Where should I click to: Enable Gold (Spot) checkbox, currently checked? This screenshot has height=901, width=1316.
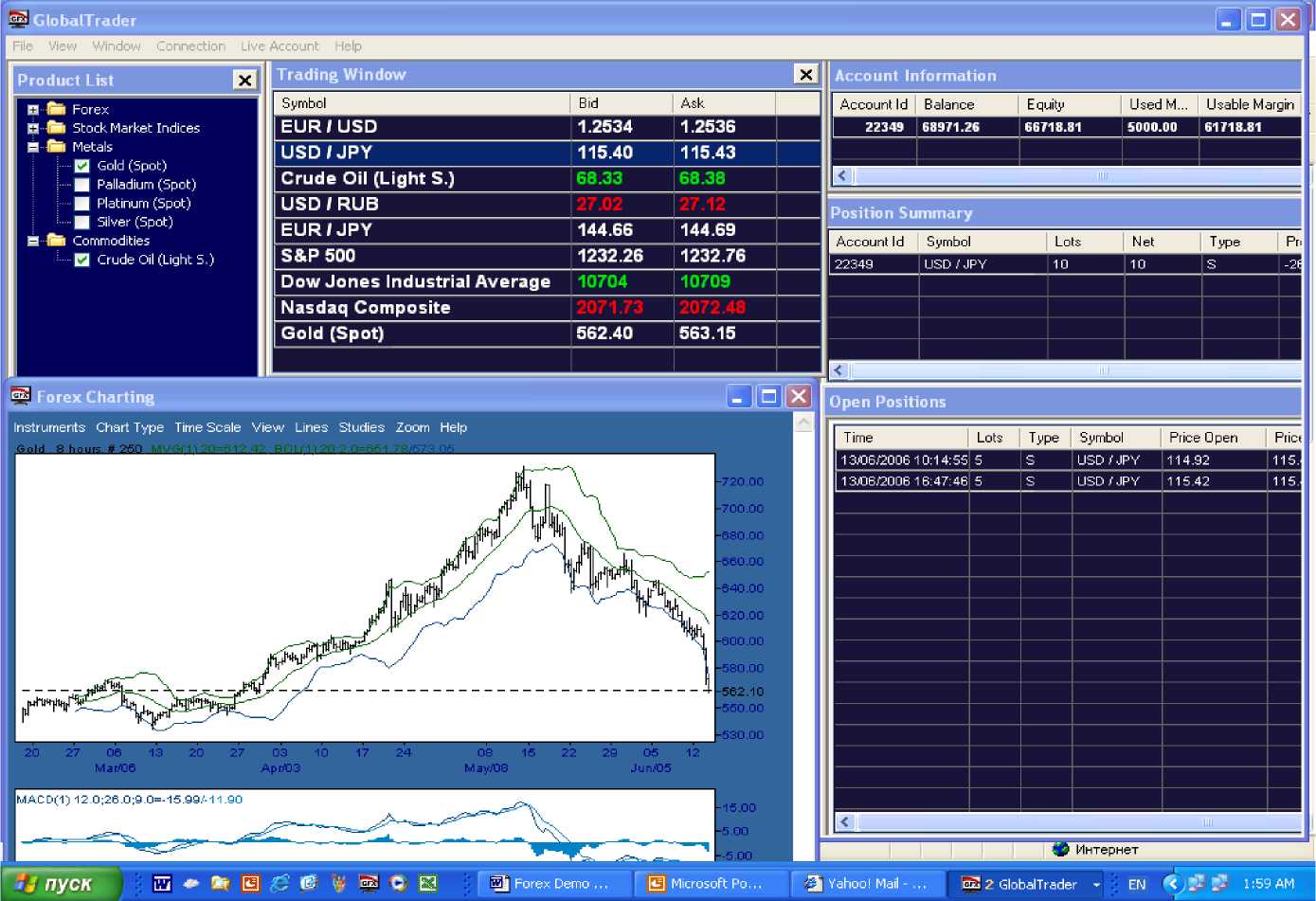tap(82, 166)
